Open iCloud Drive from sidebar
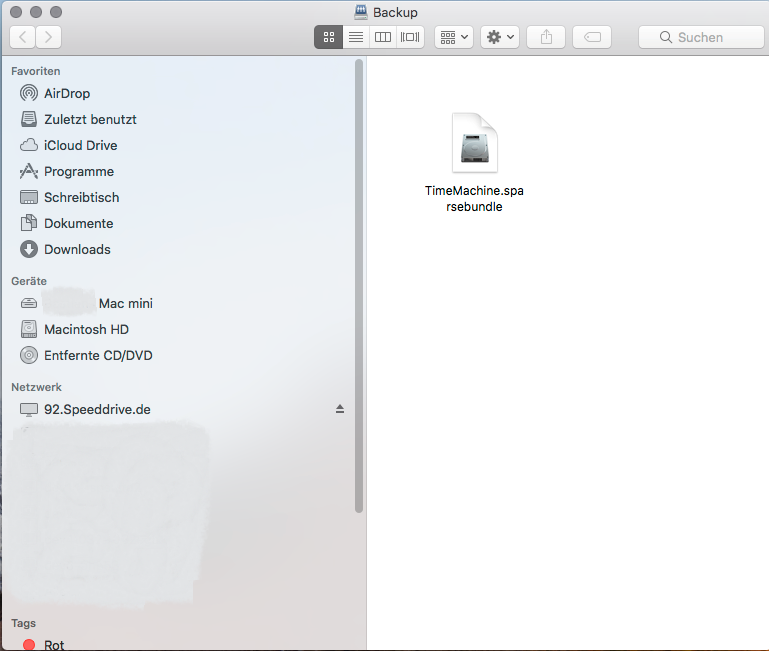 coord(80,145)
